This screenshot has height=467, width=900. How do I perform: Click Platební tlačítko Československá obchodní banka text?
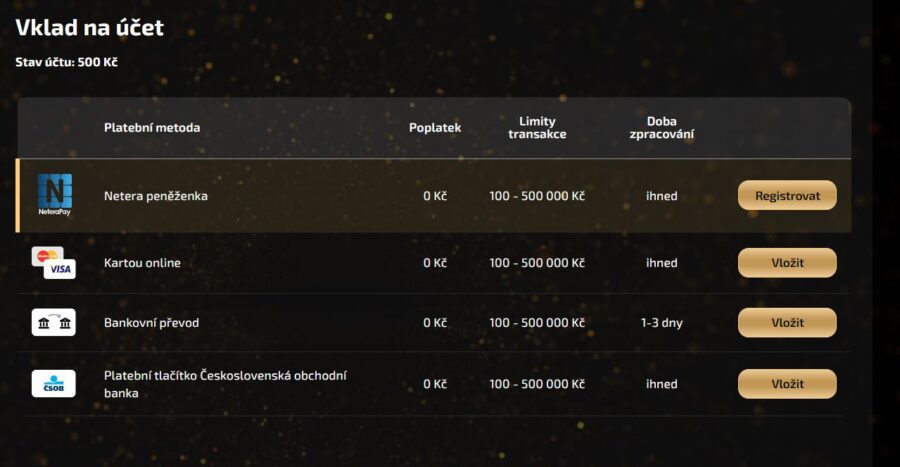point(225,384)
